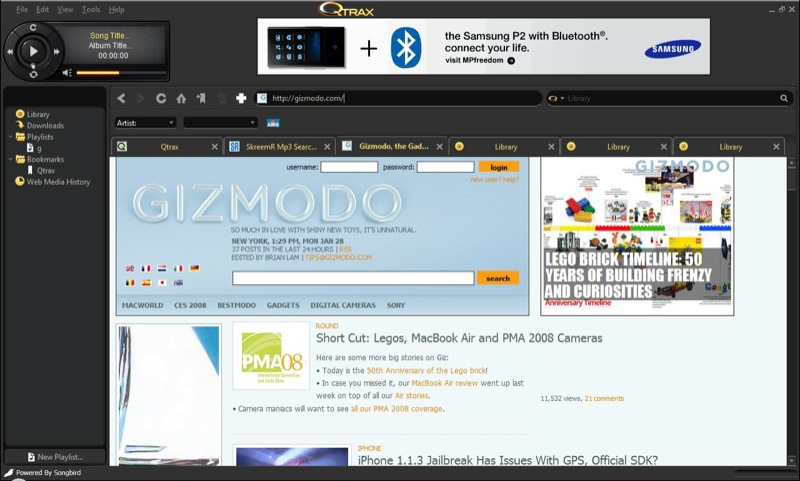Open the empty second filter dropdown
800x481 pixels.
pos(220,122)
